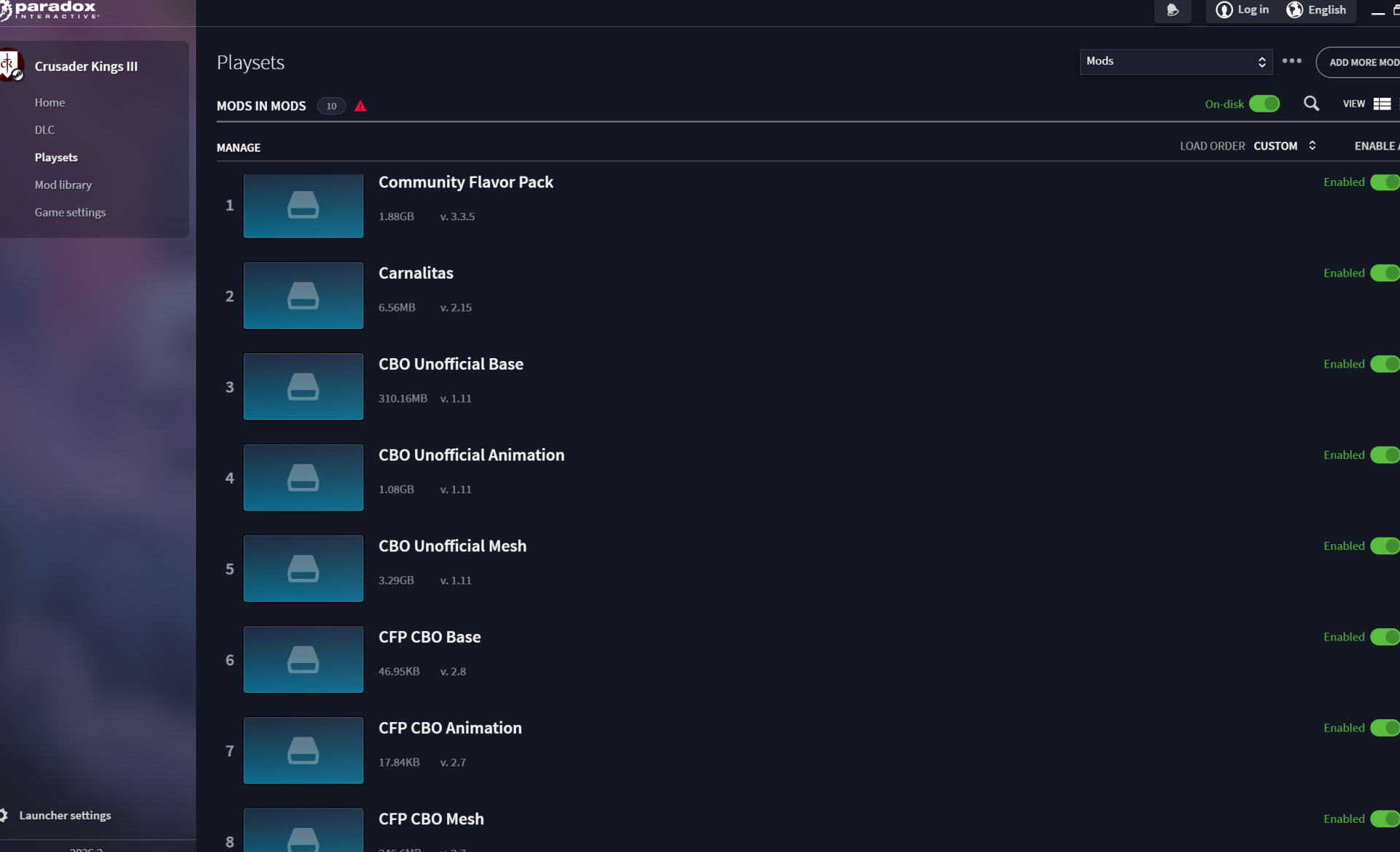The image size is (1400, 852).
Task: Disable CBO Unofficial Animation mod
Action: coord(1385,454)
